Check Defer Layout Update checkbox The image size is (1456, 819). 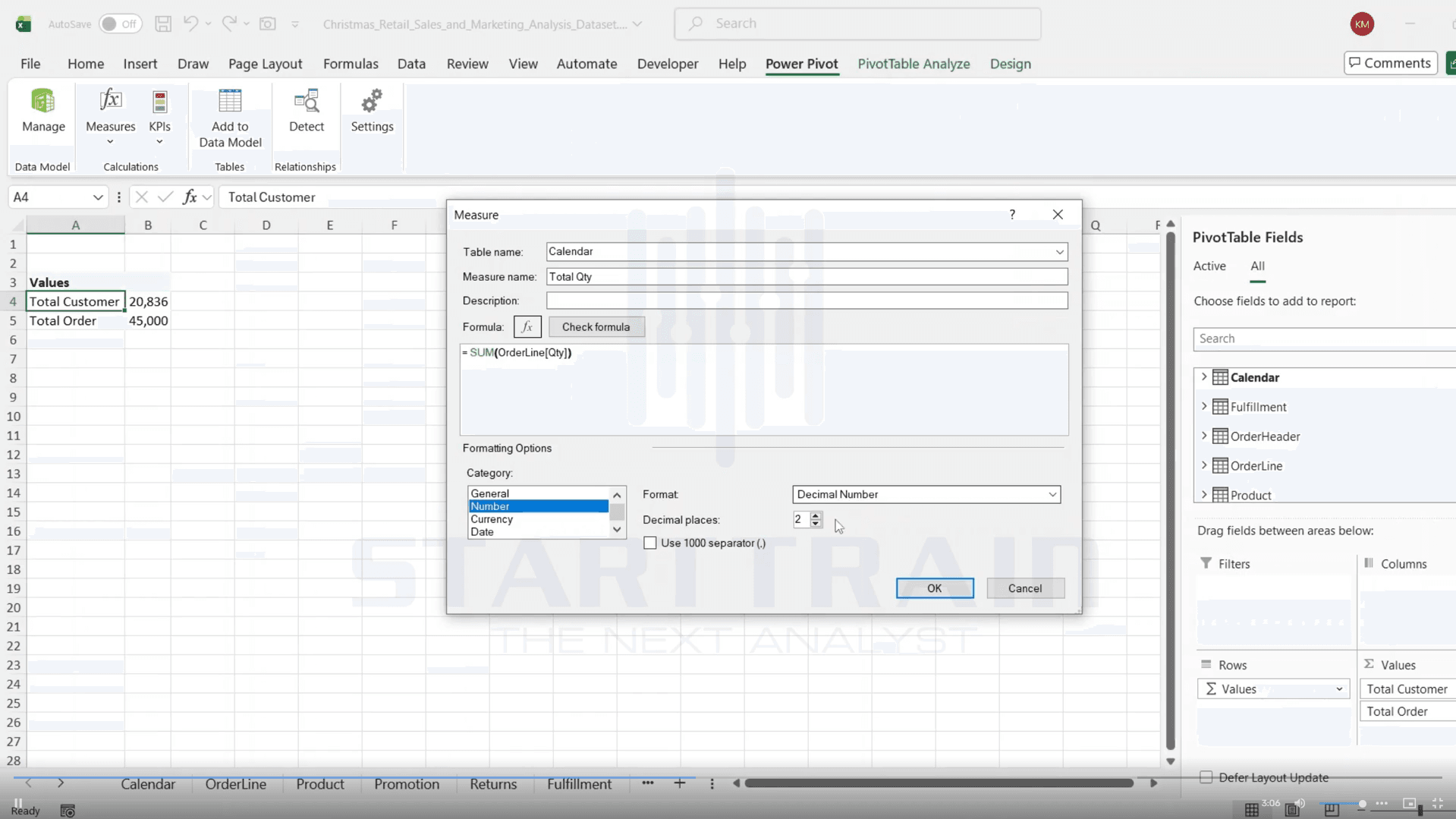1206,777
